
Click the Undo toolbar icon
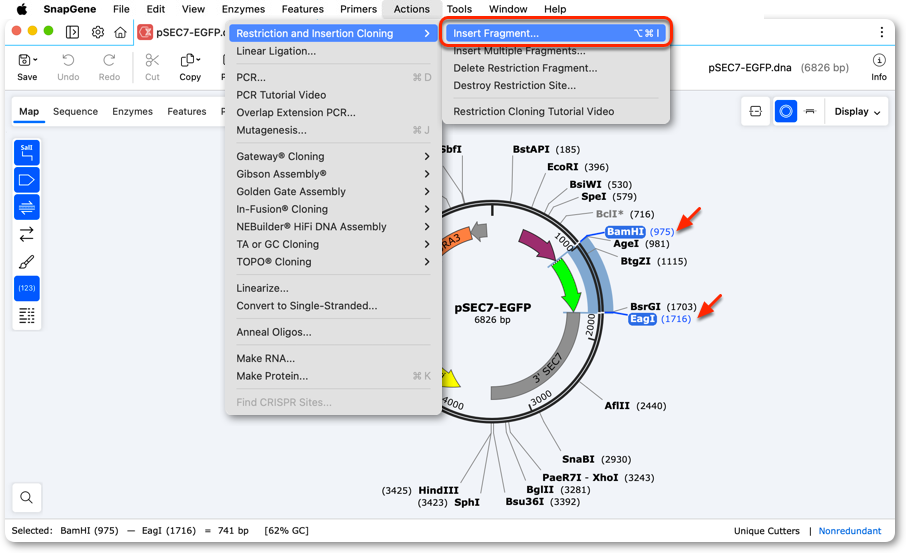(x=68, y=60)
